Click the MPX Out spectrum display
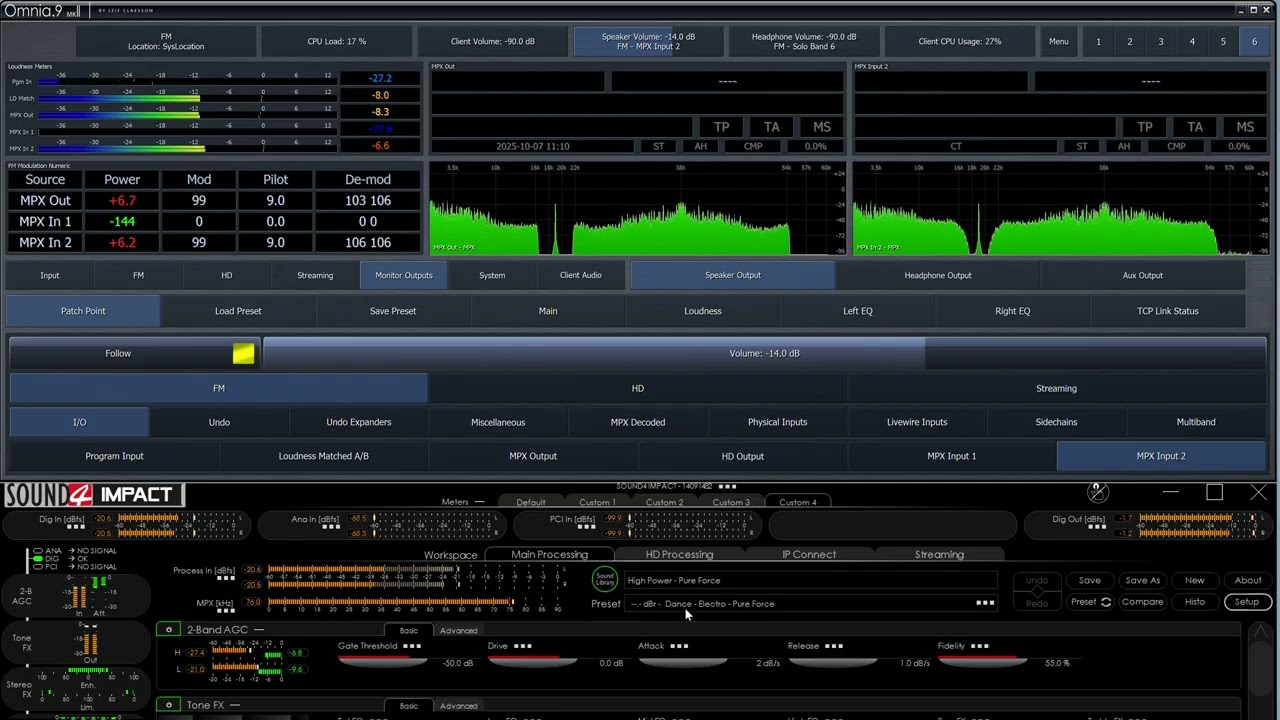 point(638,208)
